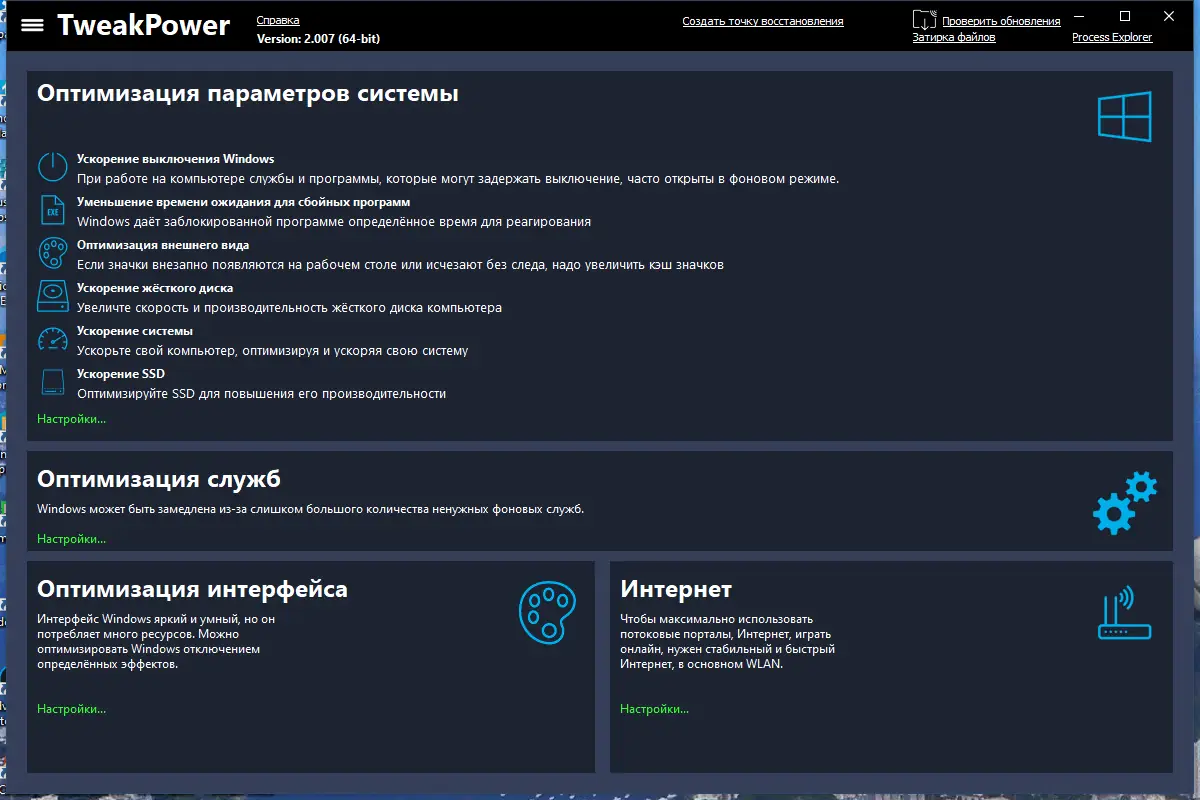Screen dimensions: 1200x800
Task: Click the Оптимизация параметров системы heading
Action: coord(248,94)
